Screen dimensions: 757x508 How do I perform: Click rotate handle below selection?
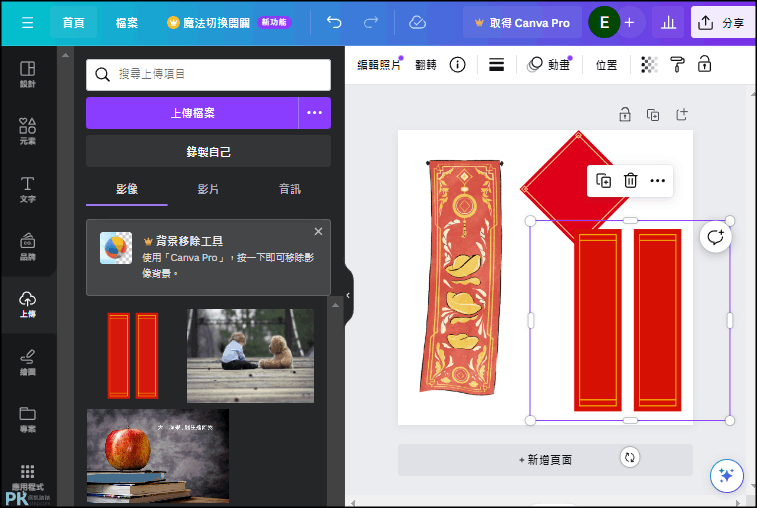click(x=630, y=457)
